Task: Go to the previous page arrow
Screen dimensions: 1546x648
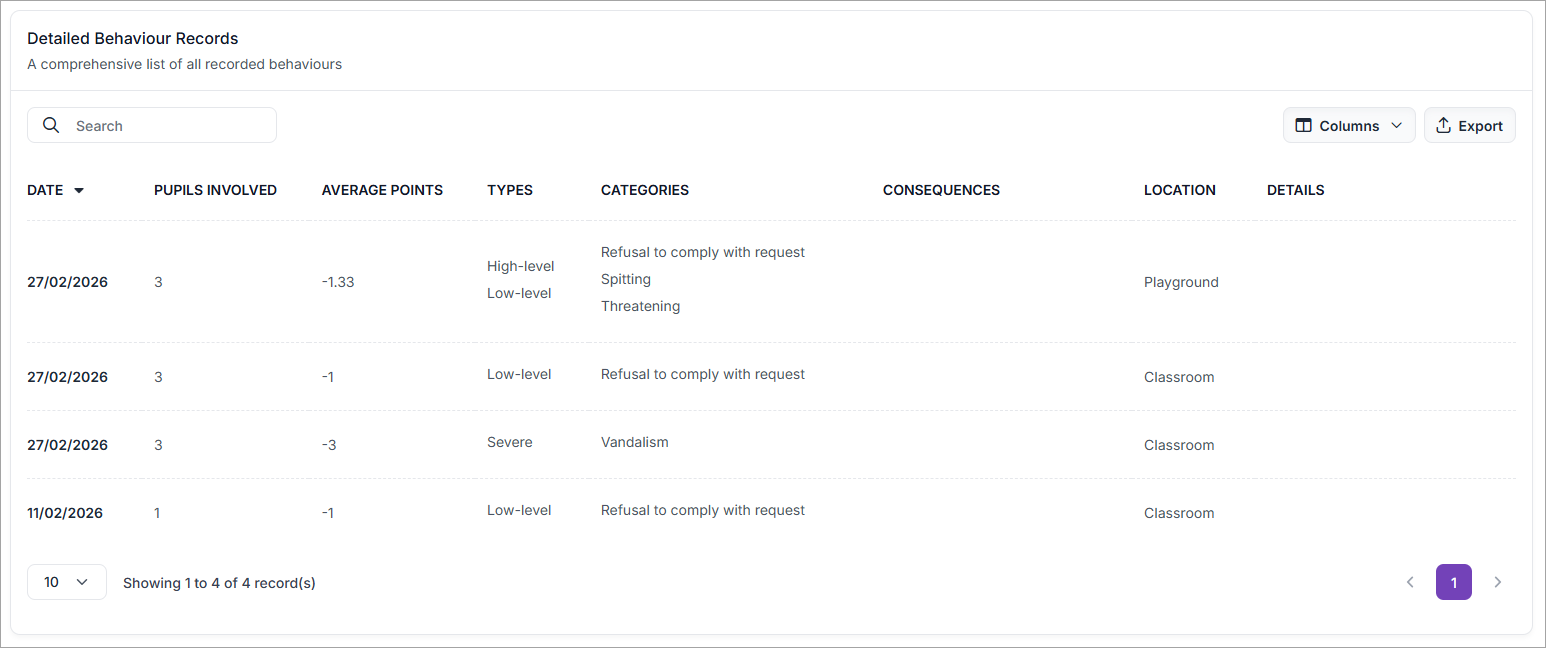Action: click(x=1410, y=582)
